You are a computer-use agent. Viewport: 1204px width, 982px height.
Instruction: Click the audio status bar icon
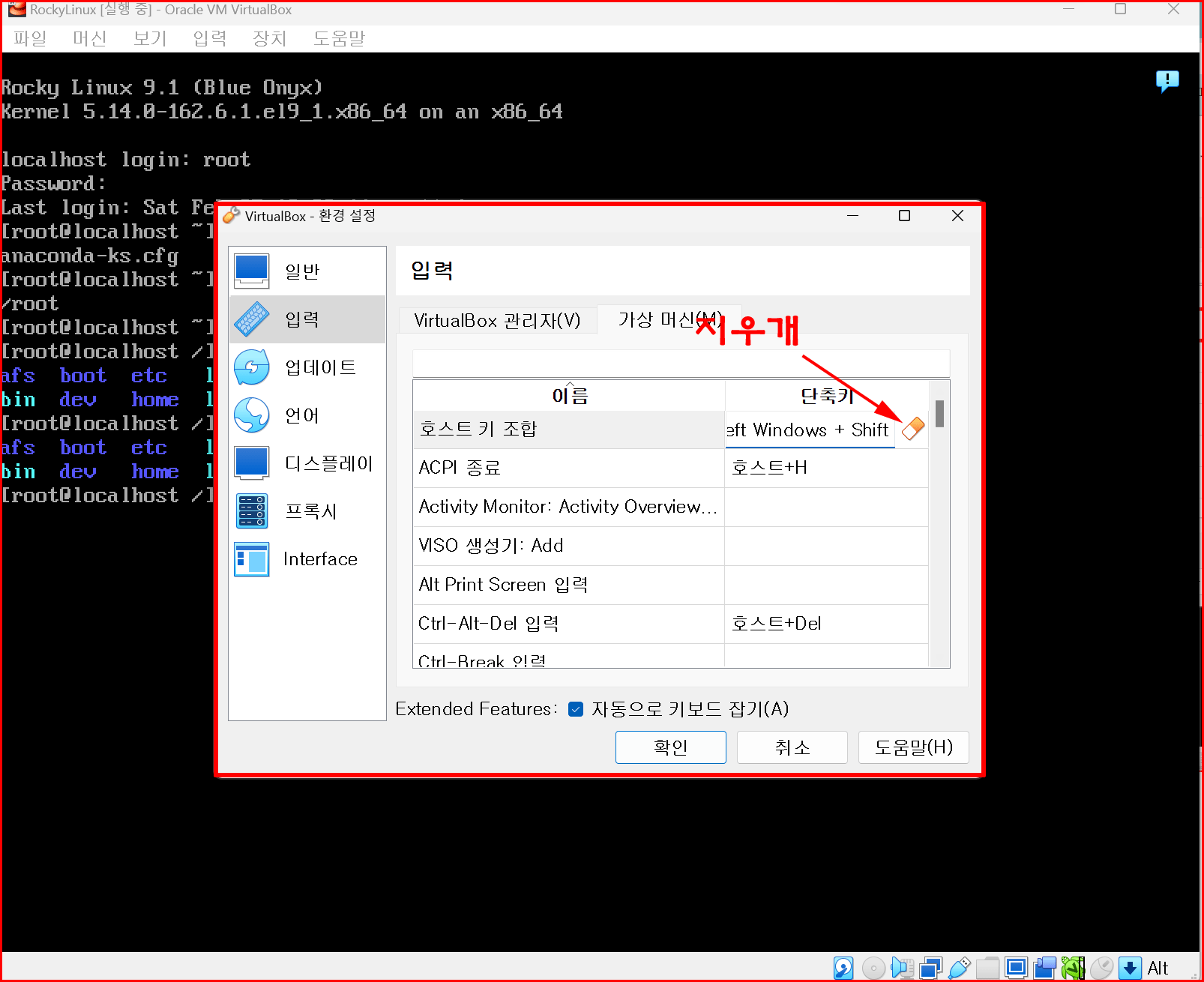click(902, 968)
